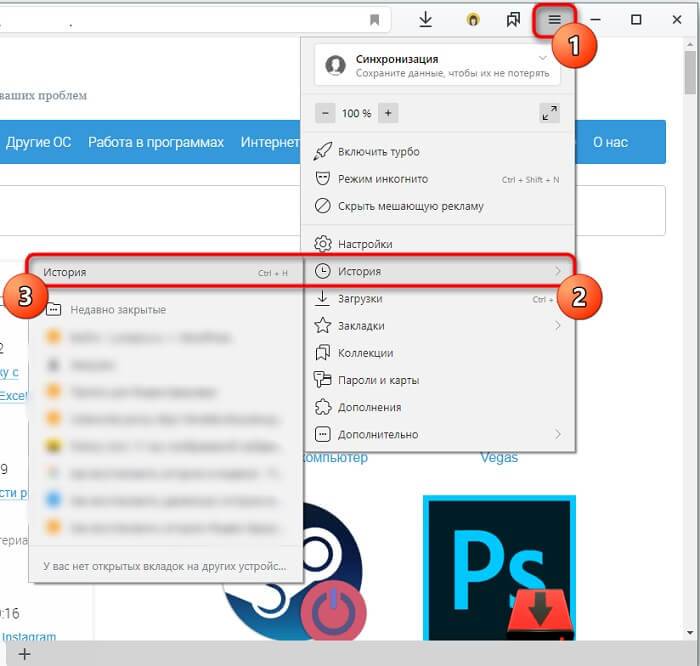Enter fullscreen with the expand arrows icon
This screenshot has height=666, width=700.
click(549, 113)
